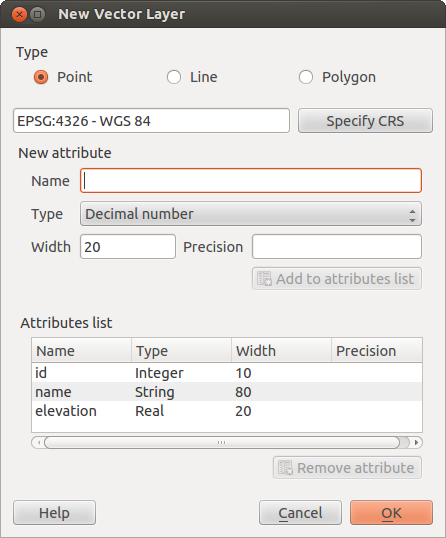The image size is (446, 538).
Task: Open Help for the dialog
Action: pos(54,513)
